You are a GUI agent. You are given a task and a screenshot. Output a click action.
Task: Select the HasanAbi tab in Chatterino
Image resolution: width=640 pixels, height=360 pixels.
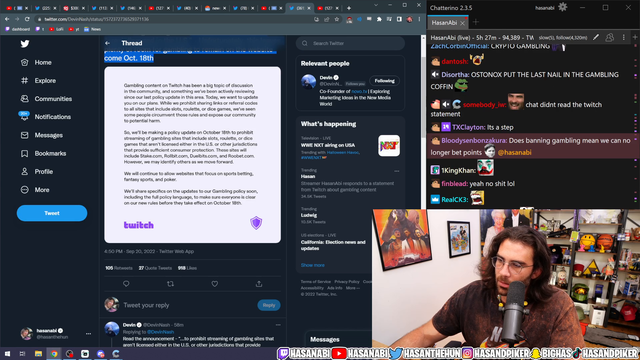444,23
